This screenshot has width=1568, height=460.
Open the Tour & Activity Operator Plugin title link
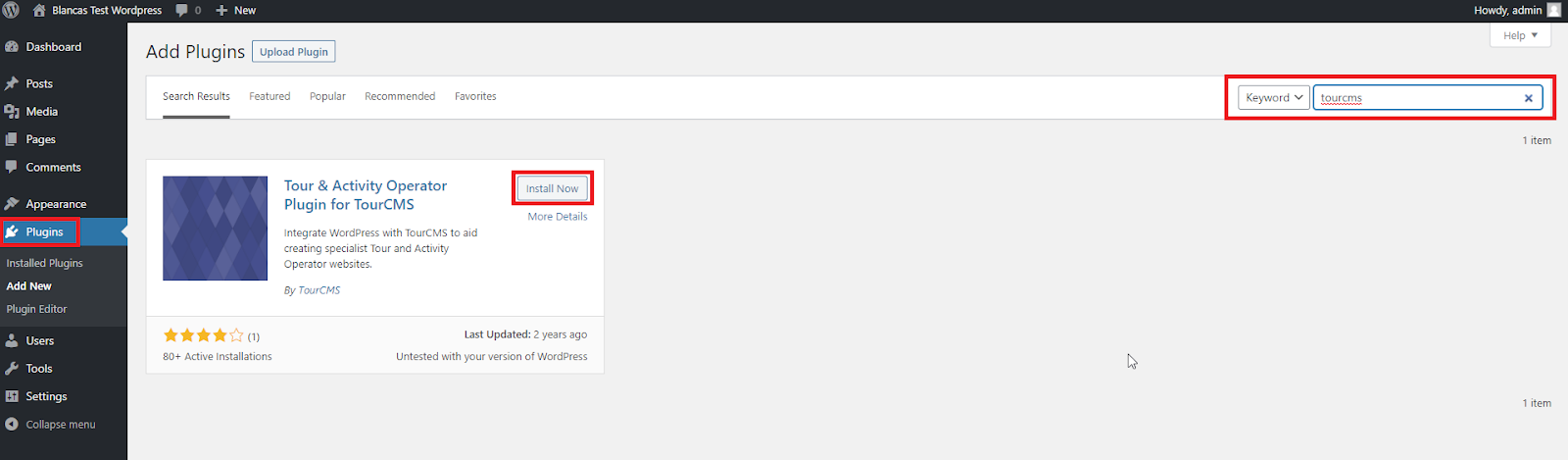click(366, 195)
